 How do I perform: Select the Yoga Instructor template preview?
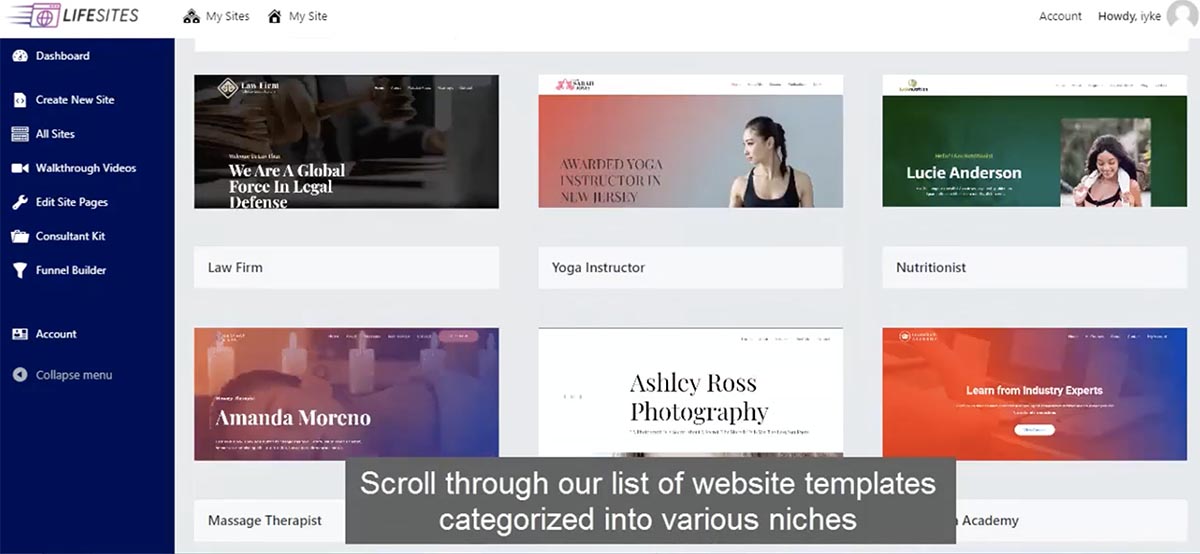690,141
